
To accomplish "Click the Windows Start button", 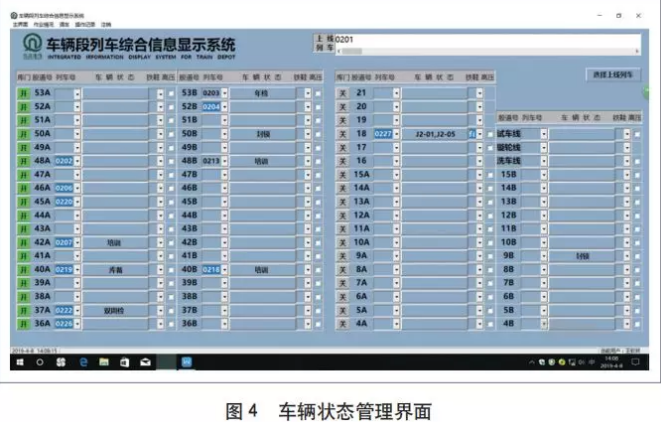I will [20, 362].
